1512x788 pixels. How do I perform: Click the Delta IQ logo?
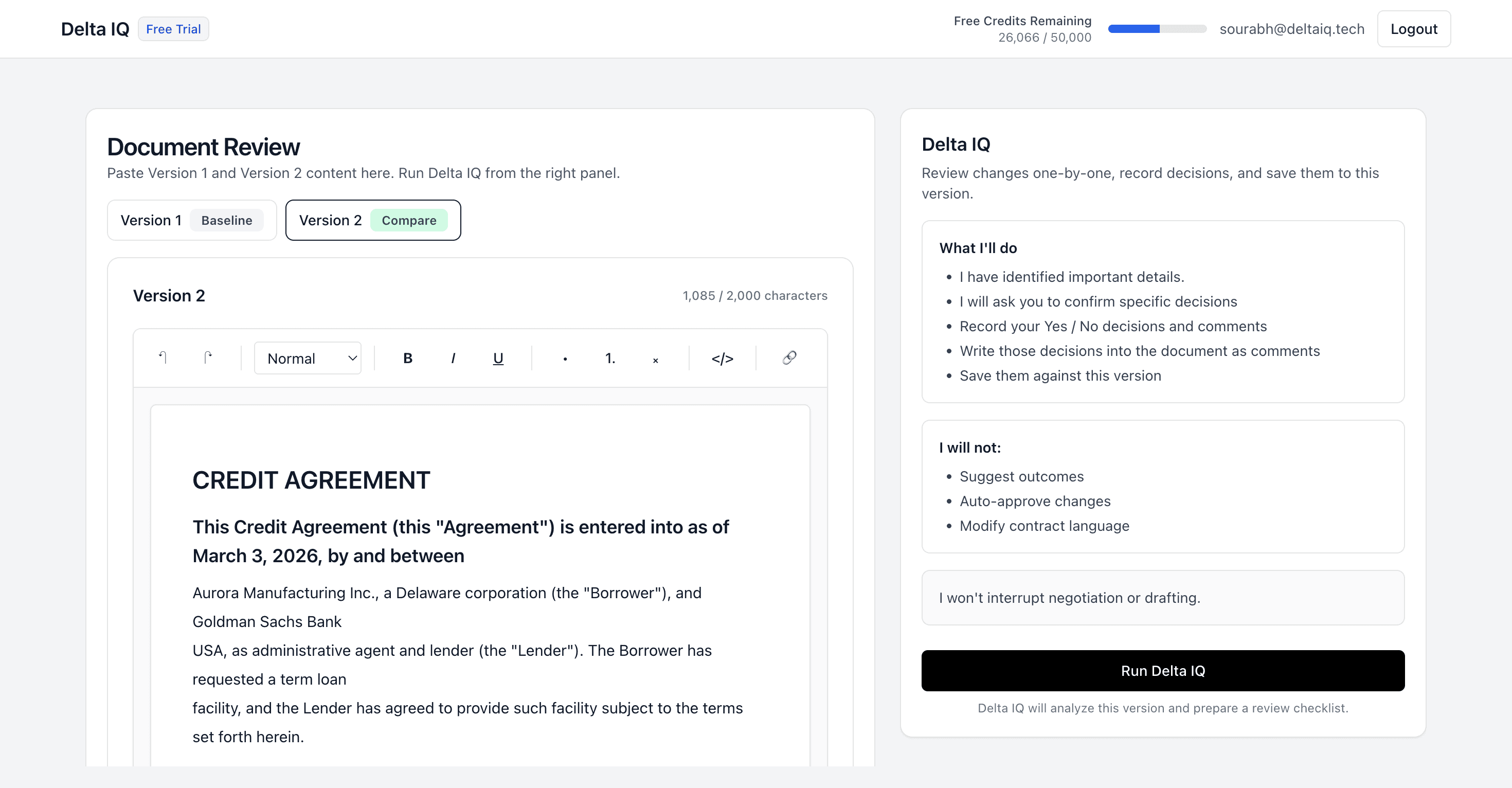95,28
